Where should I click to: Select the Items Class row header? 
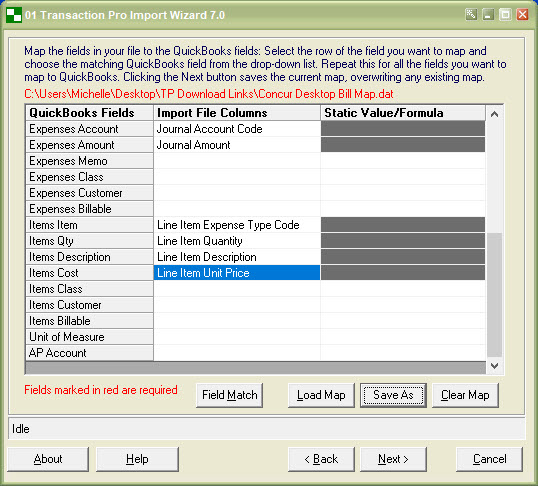(x=89, y=289)
